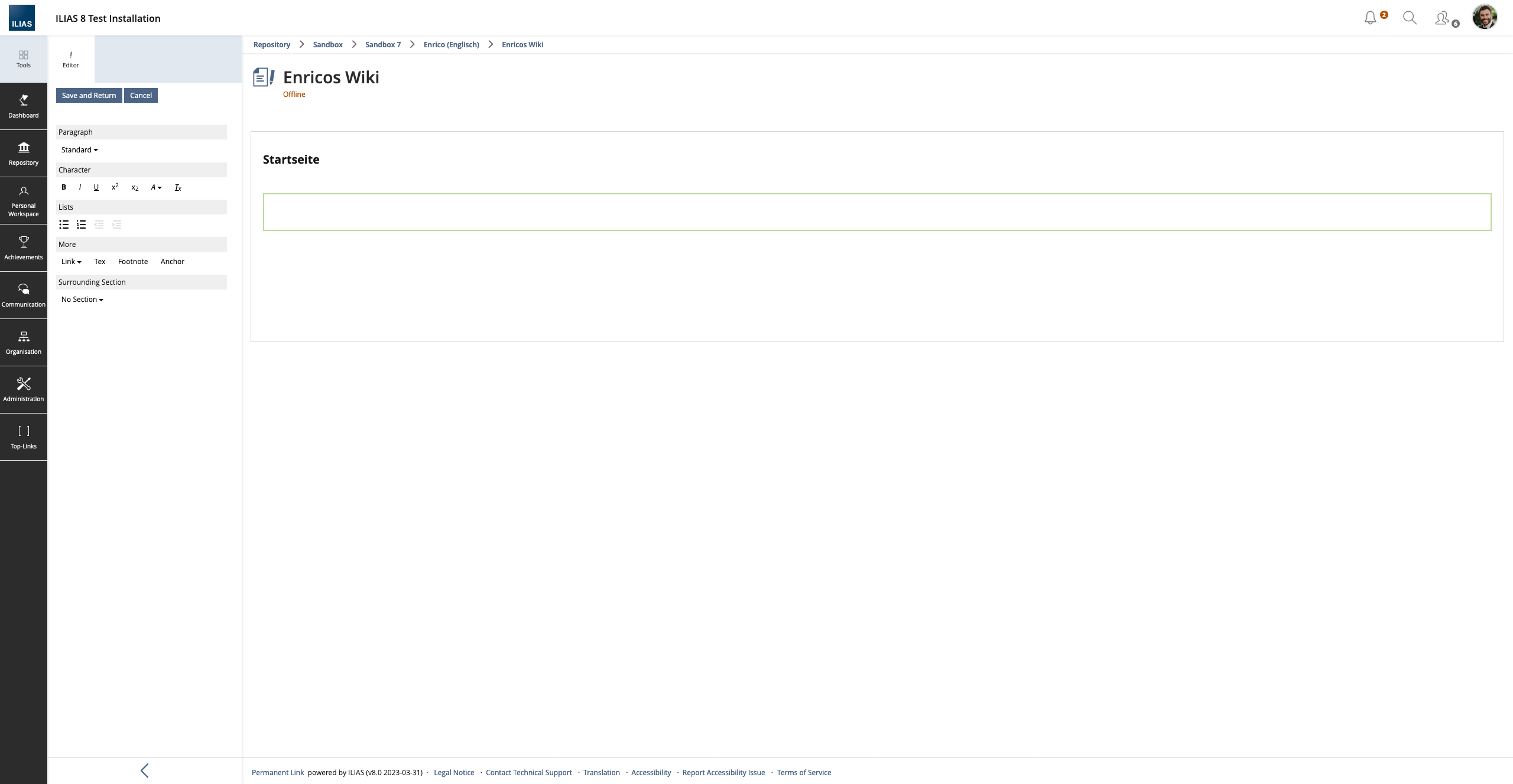Image resolution: width=1513 pixels, height=784 pixels.
Task: Click the remove formatting icon
Action: click(178, 188)
